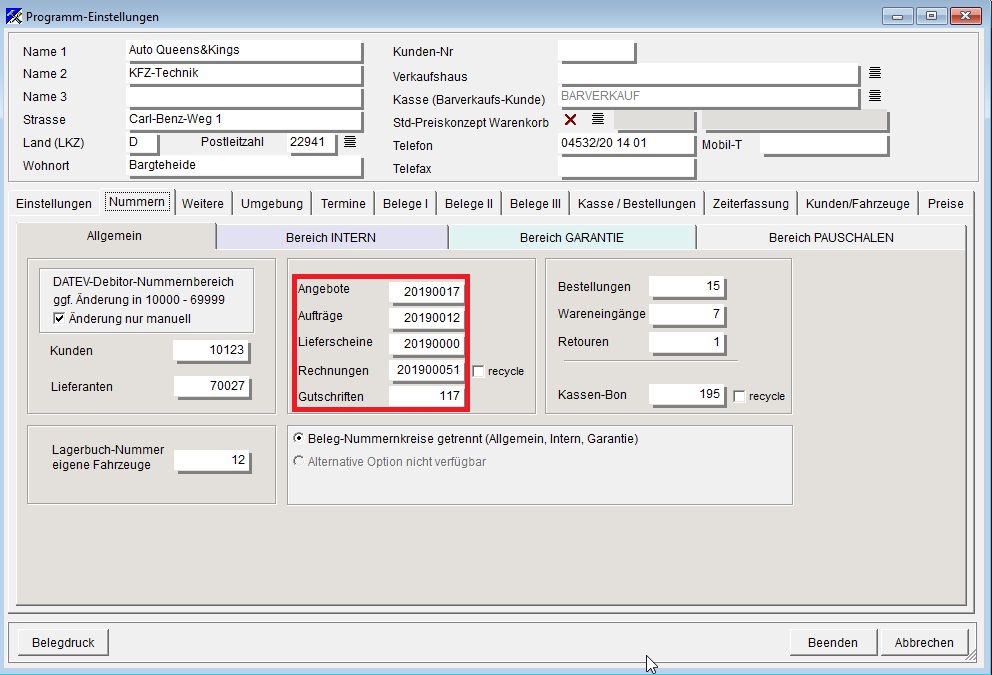
Task: Click into the Telefon input field
Action: coord(626,144)
